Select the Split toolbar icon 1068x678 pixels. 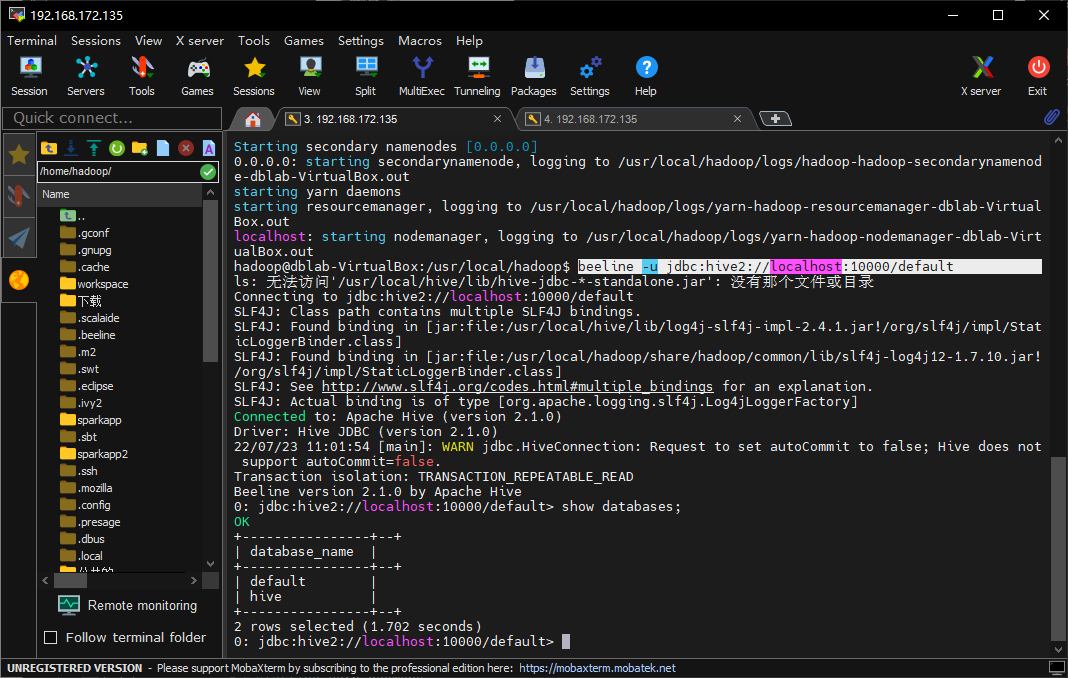tap(366, 76)
